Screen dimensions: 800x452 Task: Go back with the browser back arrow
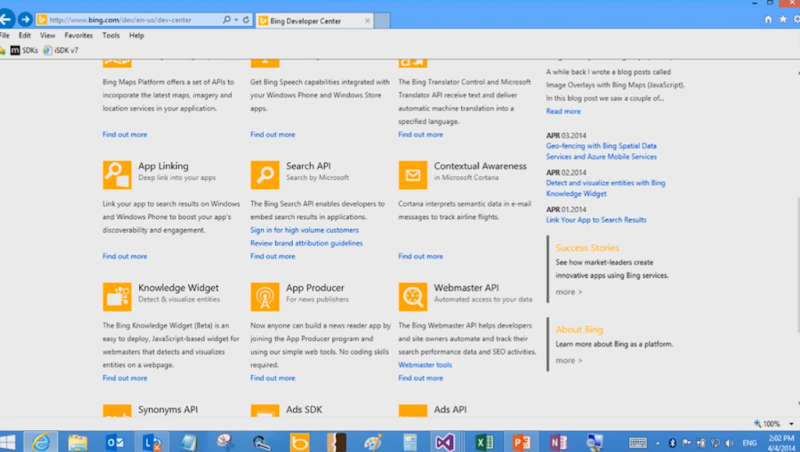6,19
